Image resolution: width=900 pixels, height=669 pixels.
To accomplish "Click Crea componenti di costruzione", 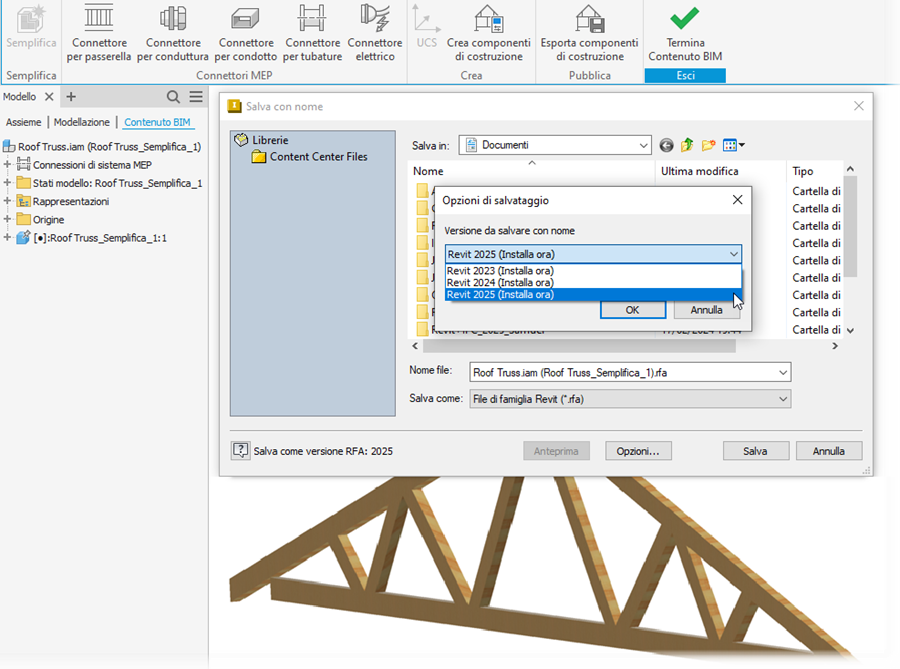I will (x=488, y=32).
